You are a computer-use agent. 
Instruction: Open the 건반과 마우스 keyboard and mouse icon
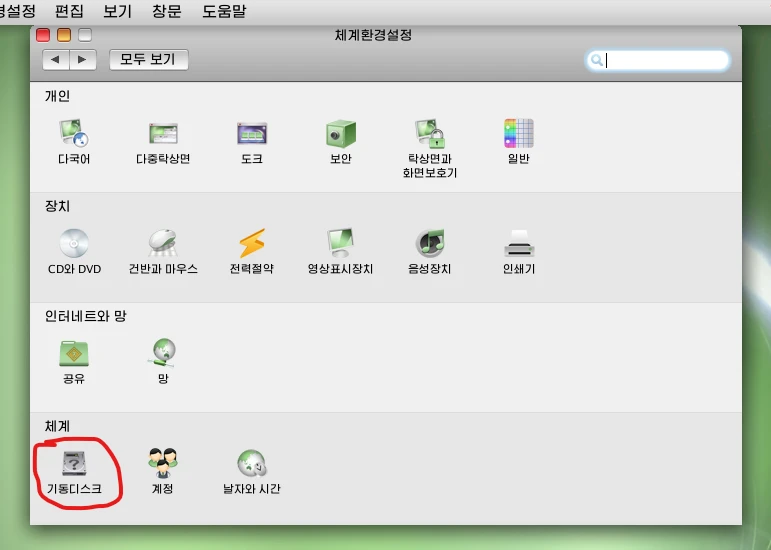tap(163, 243)
